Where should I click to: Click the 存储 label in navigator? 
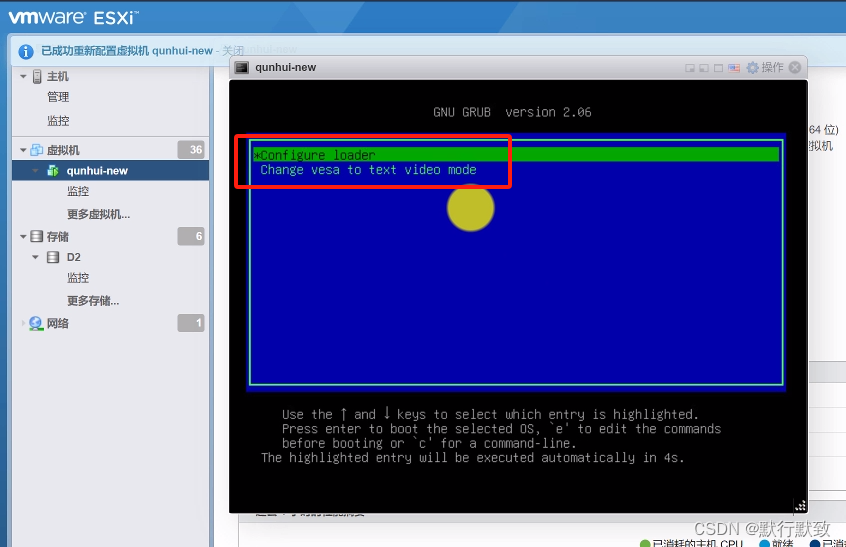click(58, 236)
